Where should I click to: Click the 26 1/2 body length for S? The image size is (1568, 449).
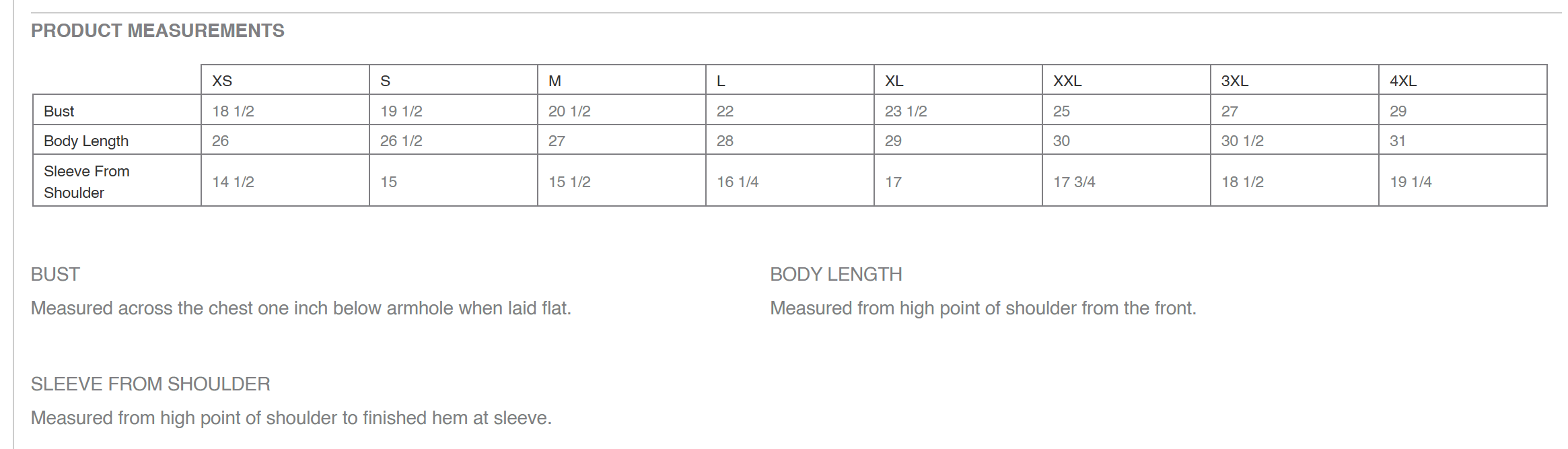pyautogui.click(x=401, y=141)
